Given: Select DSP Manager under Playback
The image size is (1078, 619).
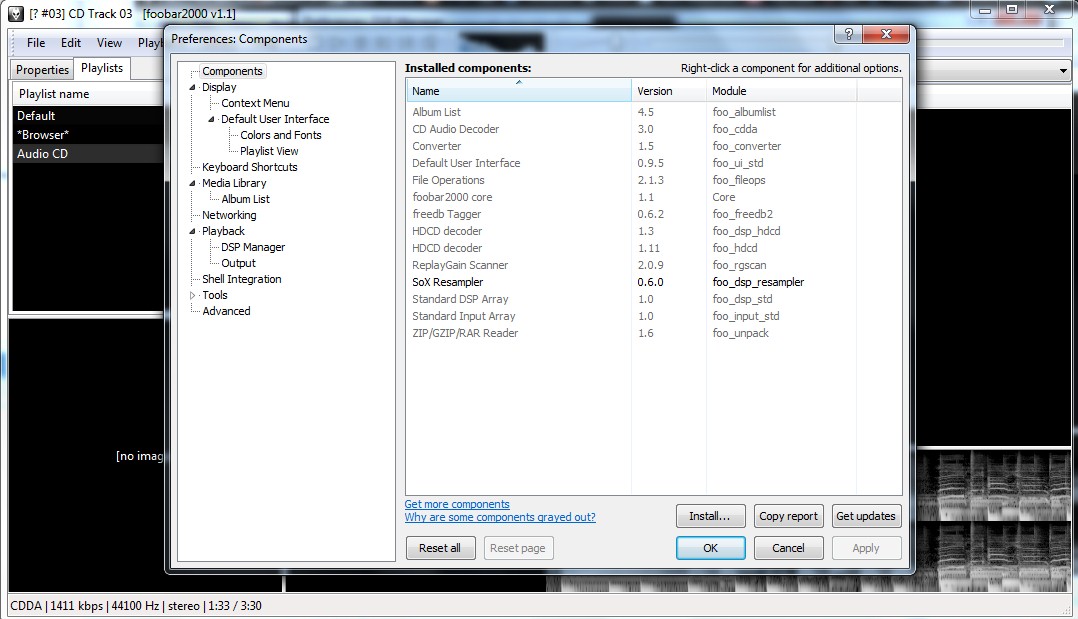Looking at the screenshot, I should (x=253, y=247).
